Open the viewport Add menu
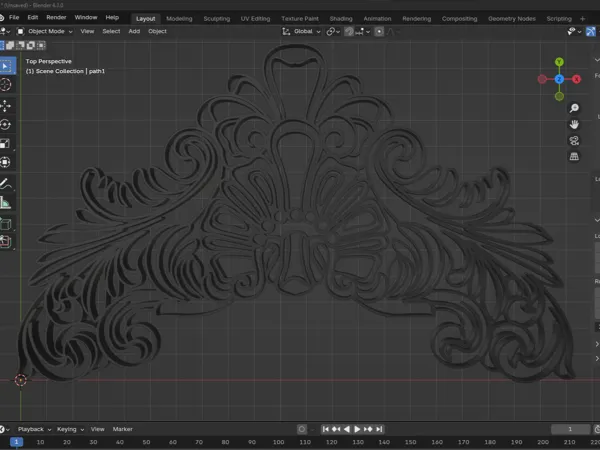Viewport: 600px width, 450px height. click(x=134, y=31)
